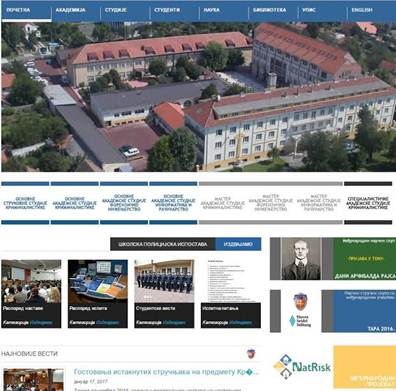Select the СТУДЕНТИ navigation item
This screenshot has height=391, width=396.
[x=167, y=10]
